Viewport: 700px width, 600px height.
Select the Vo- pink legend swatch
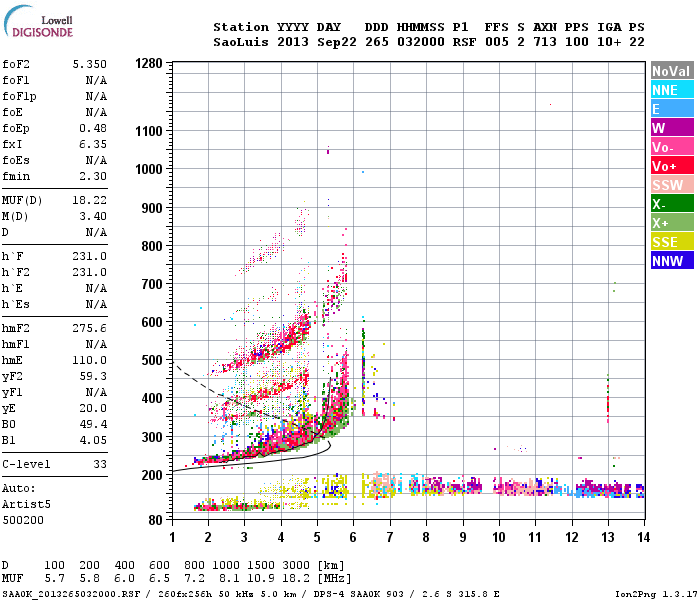point(672,147)
